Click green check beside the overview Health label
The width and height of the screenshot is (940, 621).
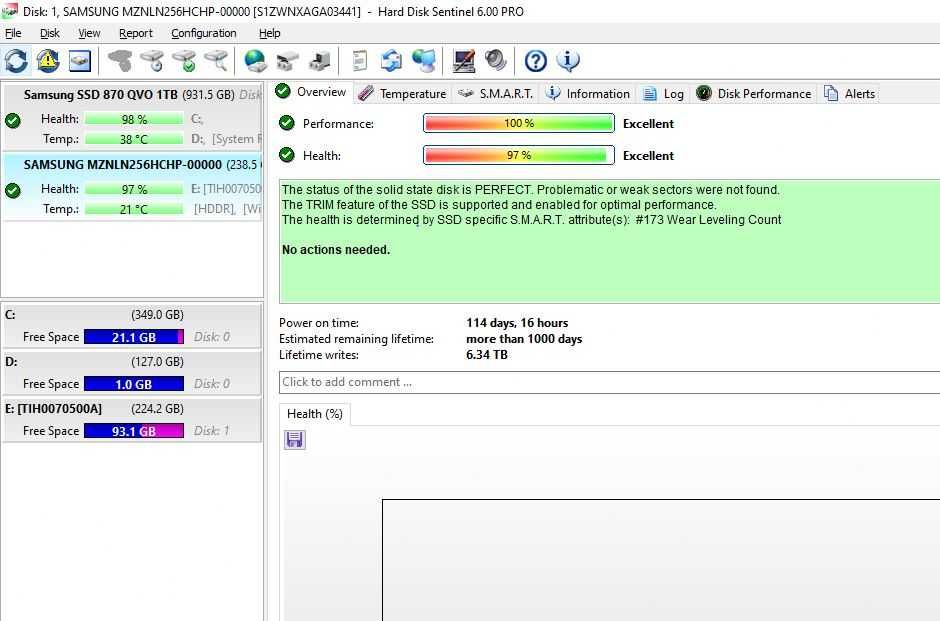pyautogui.click(x=287, y=155)
